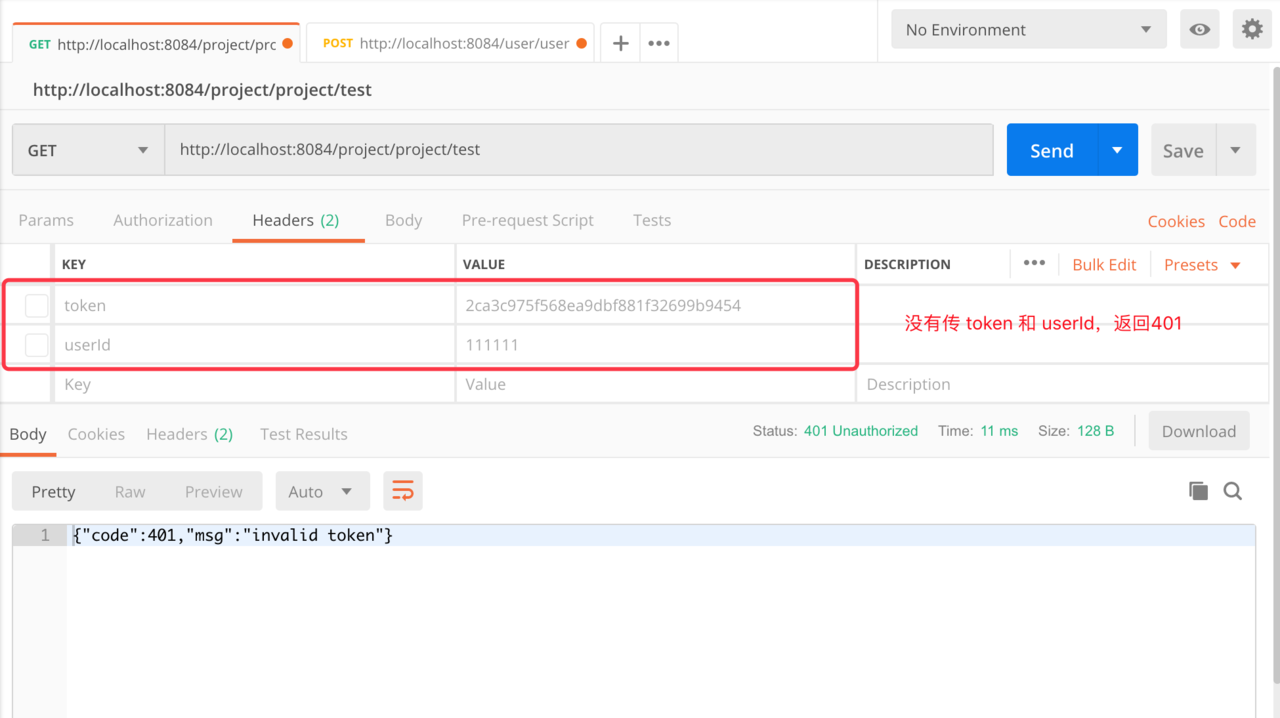
Task: Switch to the Params tab
Action: [46, 220]
